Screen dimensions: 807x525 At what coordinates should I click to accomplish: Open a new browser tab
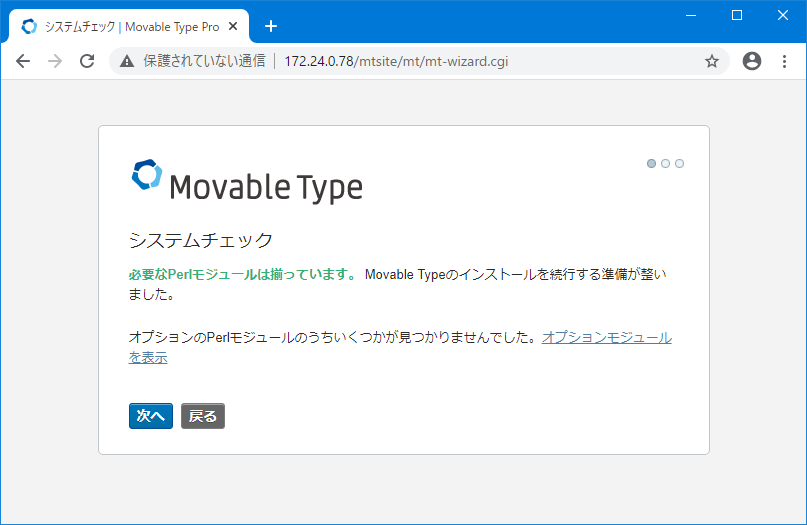click(271, 26)
